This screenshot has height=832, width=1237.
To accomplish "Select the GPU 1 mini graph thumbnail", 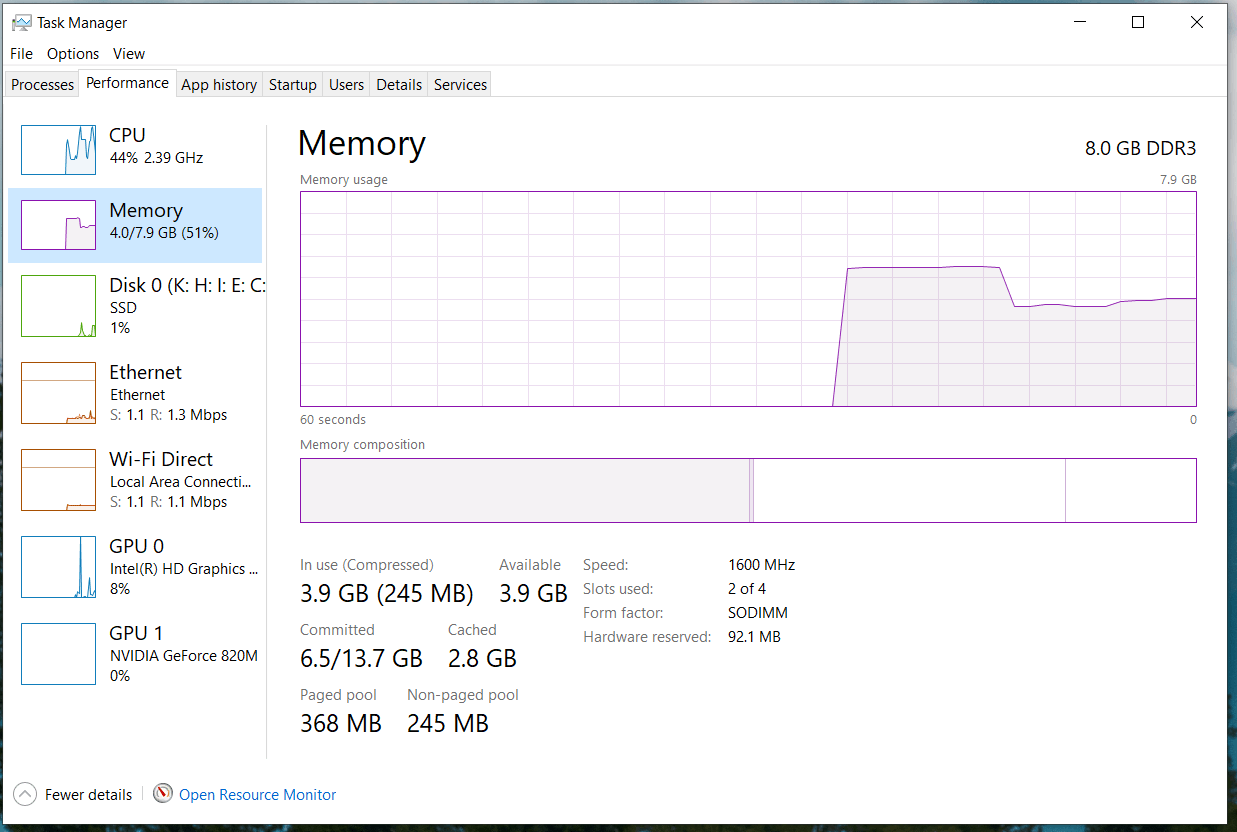I will (x=59, y=654).
